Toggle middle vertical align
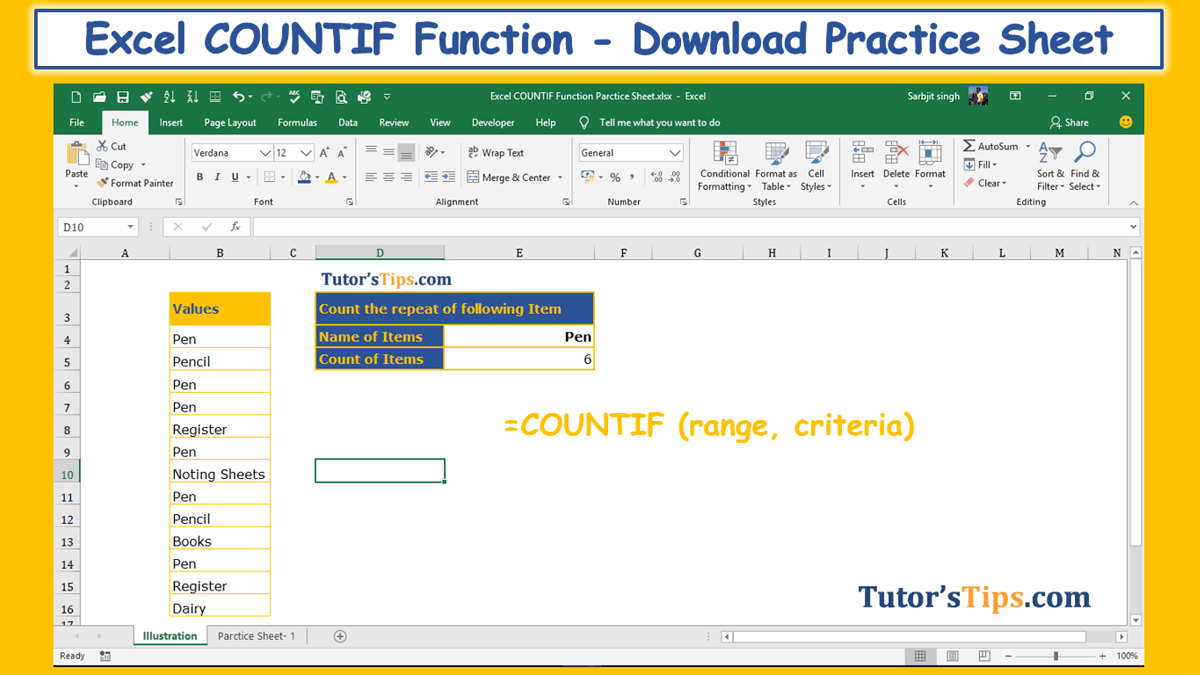The image size is (1200, 675). point(389,153)
